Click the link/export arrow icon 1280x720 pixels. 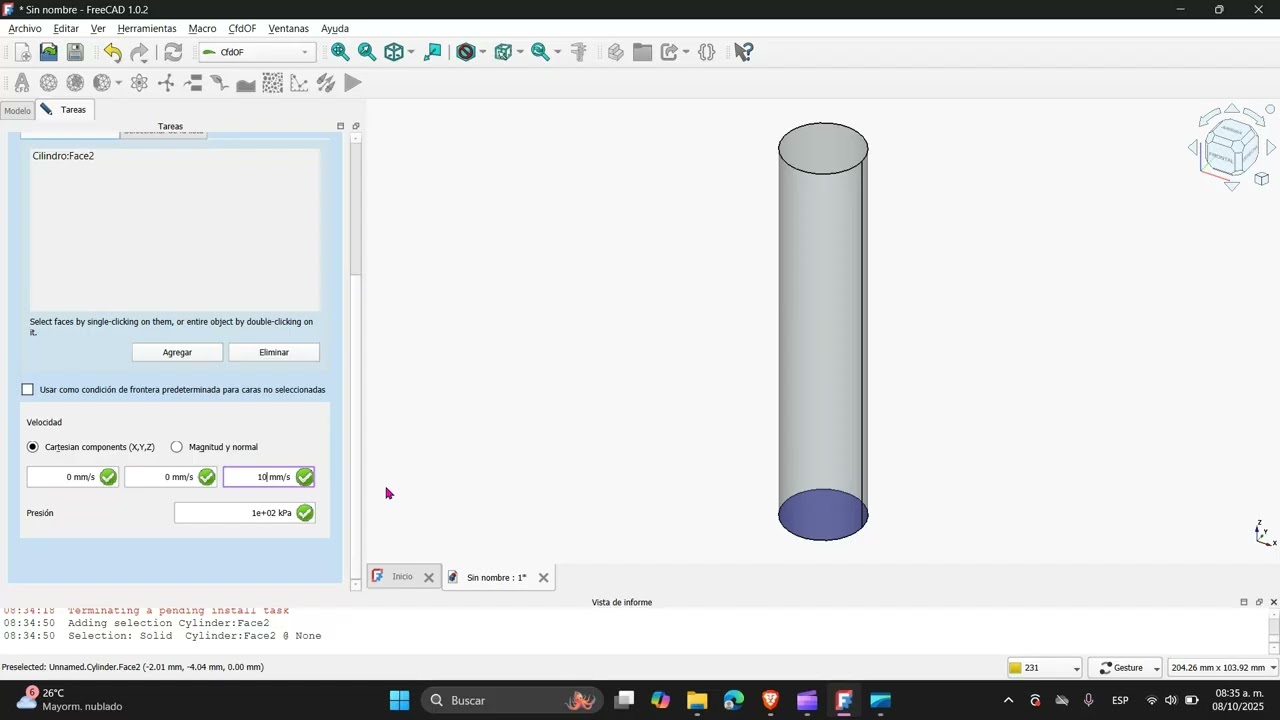click(x=669, y=52)
